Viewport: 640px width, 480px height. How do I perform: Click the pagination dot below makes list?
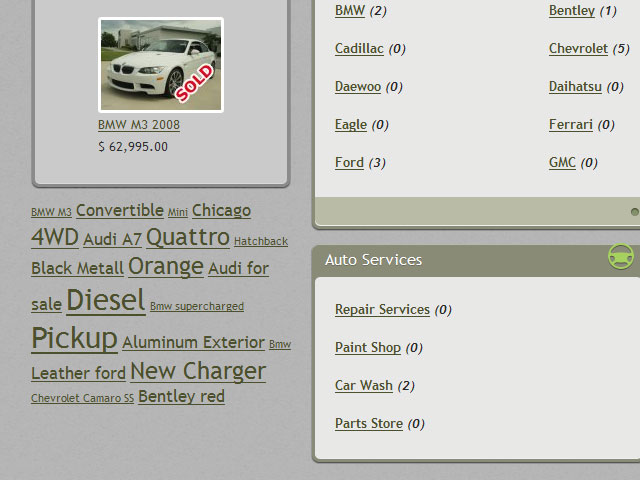[635, 212]
